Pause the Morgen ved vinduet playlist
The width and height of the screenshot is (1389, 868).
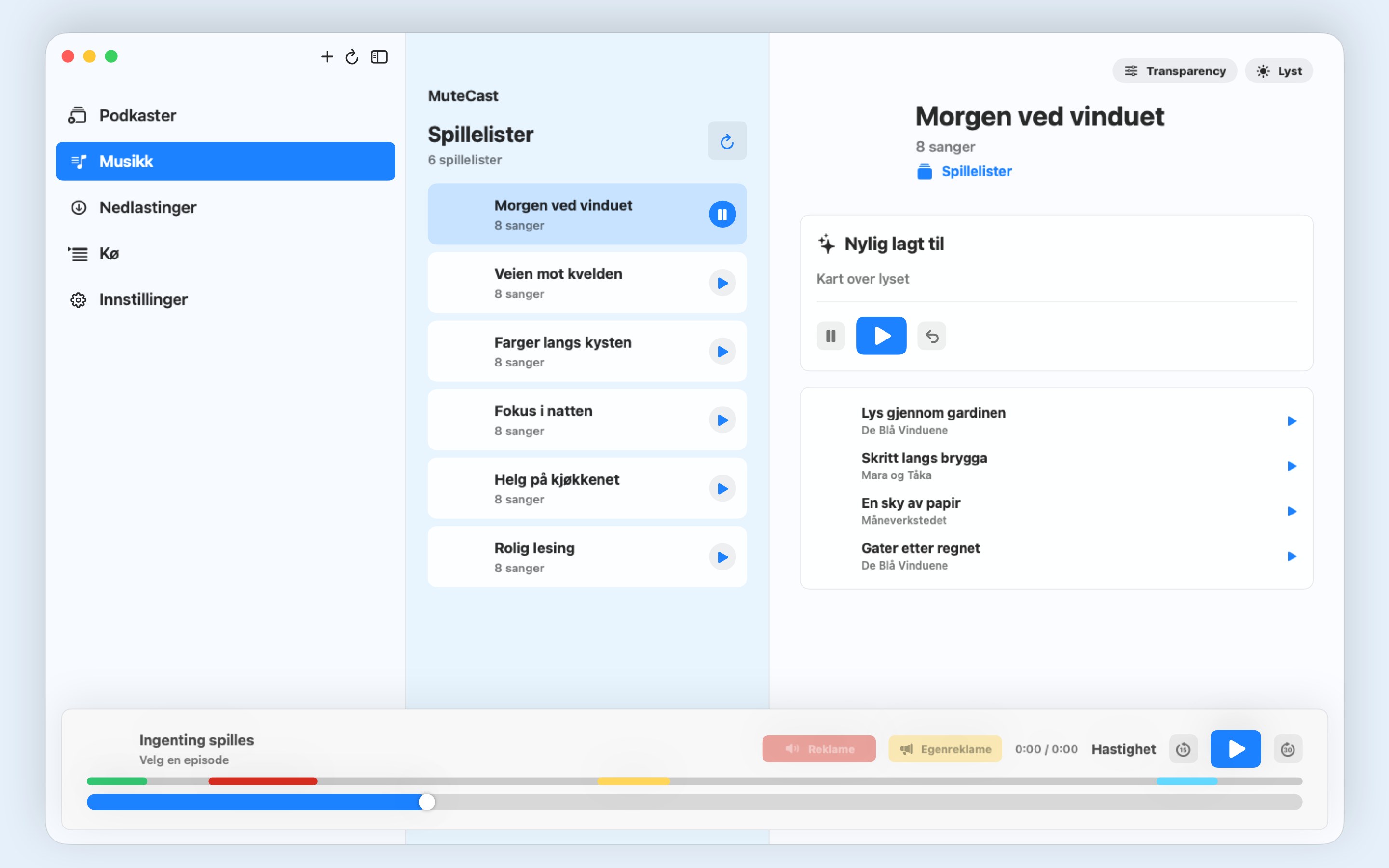point(722,214)
